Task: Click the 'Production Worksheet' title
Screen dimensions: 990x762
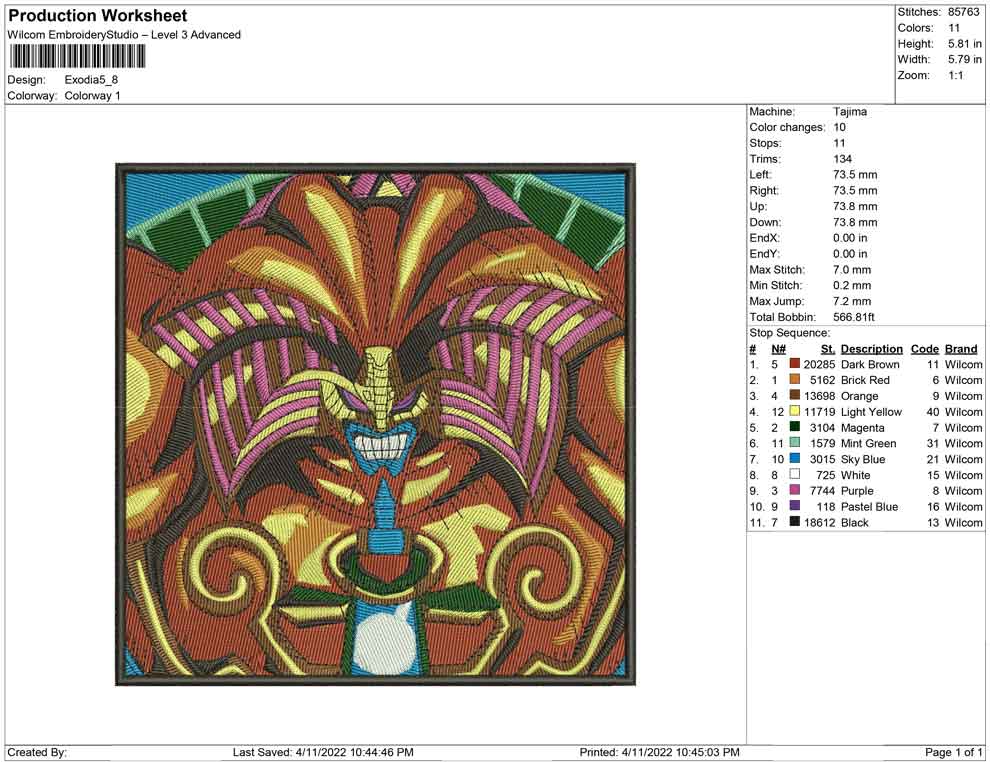Action: tap(97, 15)
